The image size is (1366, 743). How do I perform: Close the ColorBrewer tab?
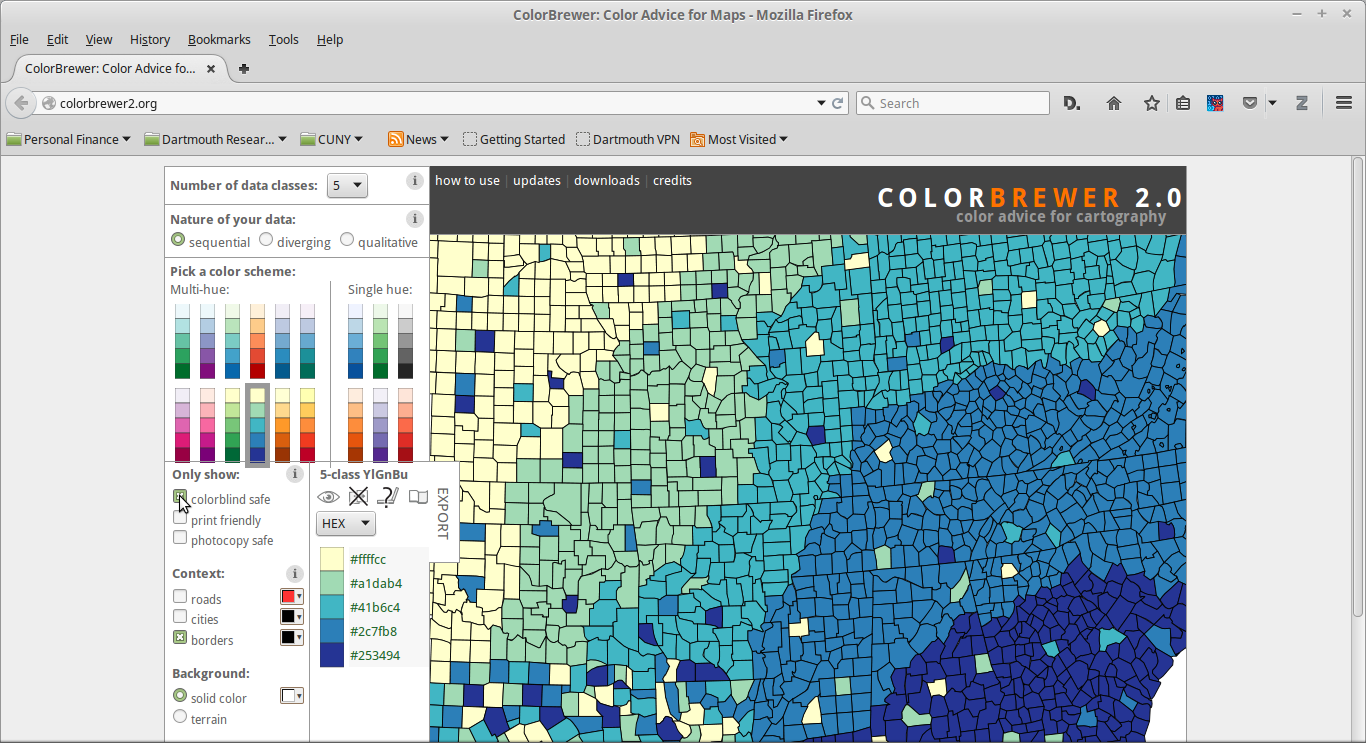211,69
